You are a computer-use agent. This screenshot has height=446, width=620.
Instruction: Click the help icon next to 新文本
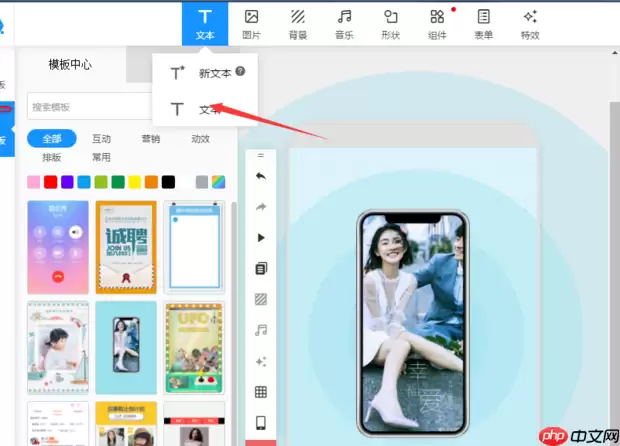point(240,71)
